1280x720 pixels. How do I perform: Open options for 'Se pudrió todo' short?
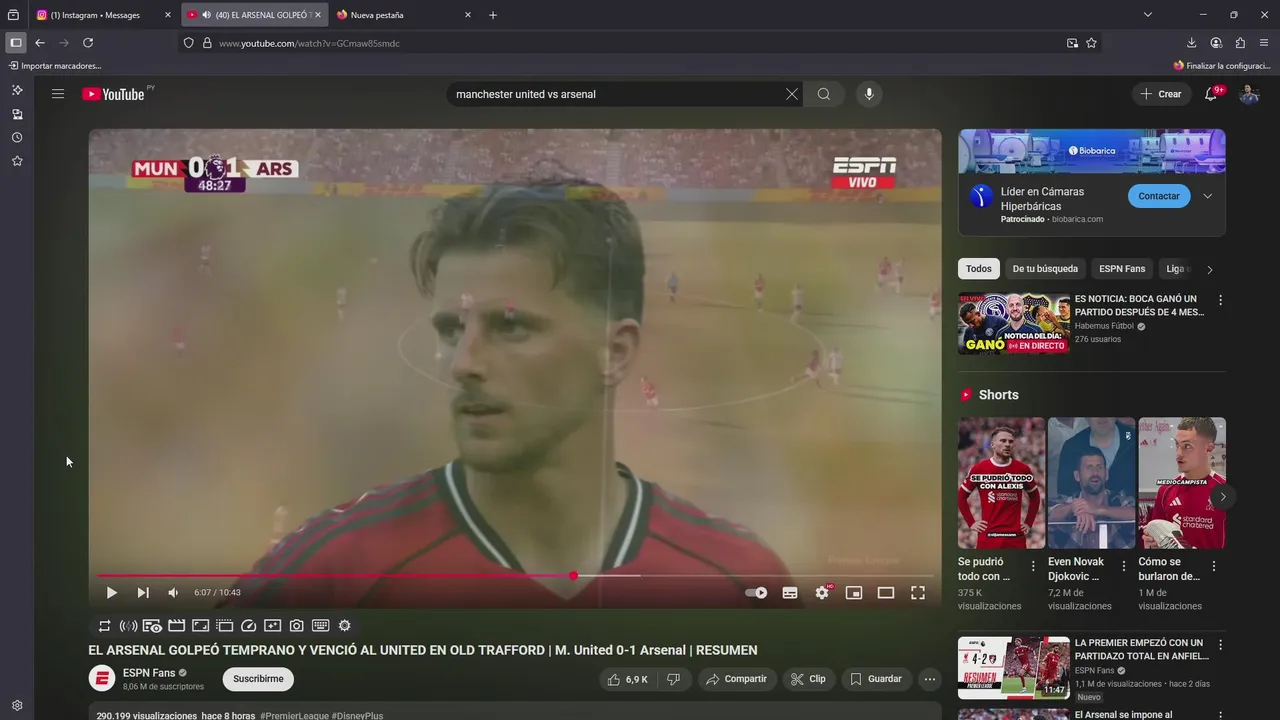(1033, 566)
